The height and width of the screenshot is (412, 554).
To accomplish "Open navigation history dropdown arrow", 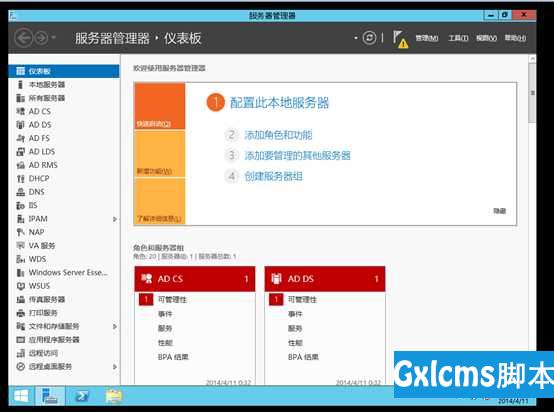I will (x=53, y=37).
